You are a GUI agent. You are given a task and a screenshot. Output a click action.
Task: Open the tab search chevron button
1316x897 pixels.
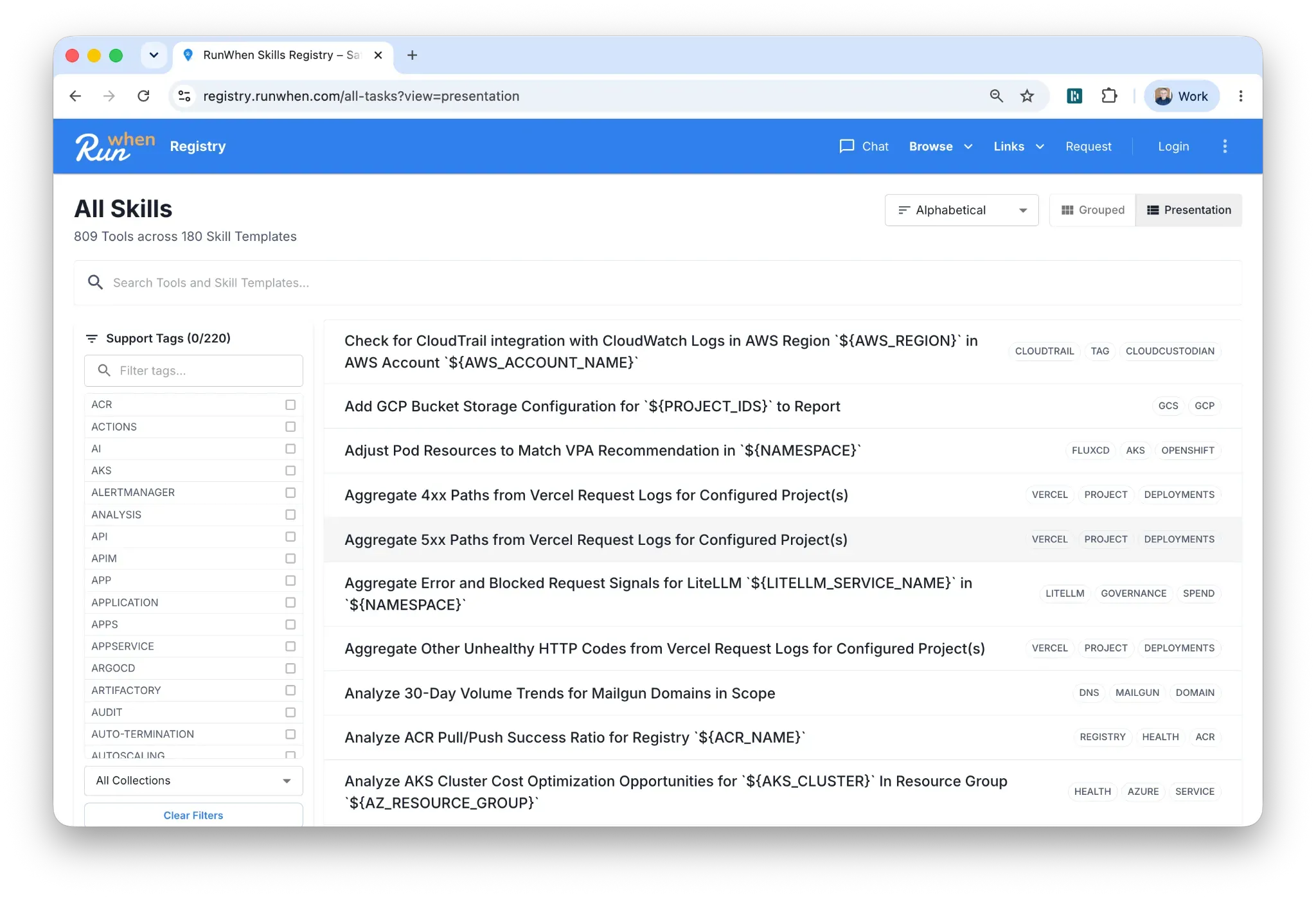[154, 55]
